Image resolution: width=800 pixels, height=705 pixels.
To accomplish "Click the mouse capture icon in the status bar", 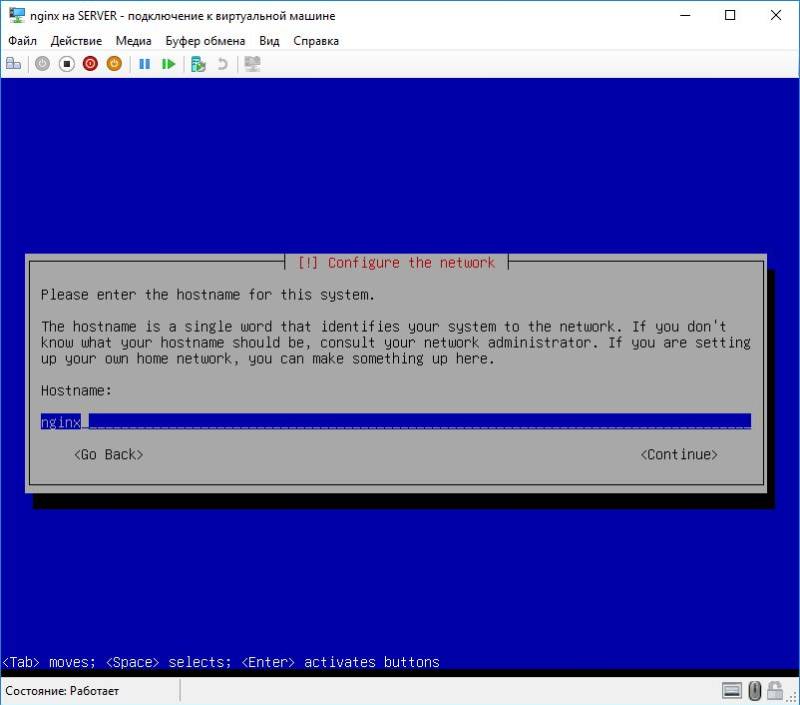I will click(x=754, y=690).
